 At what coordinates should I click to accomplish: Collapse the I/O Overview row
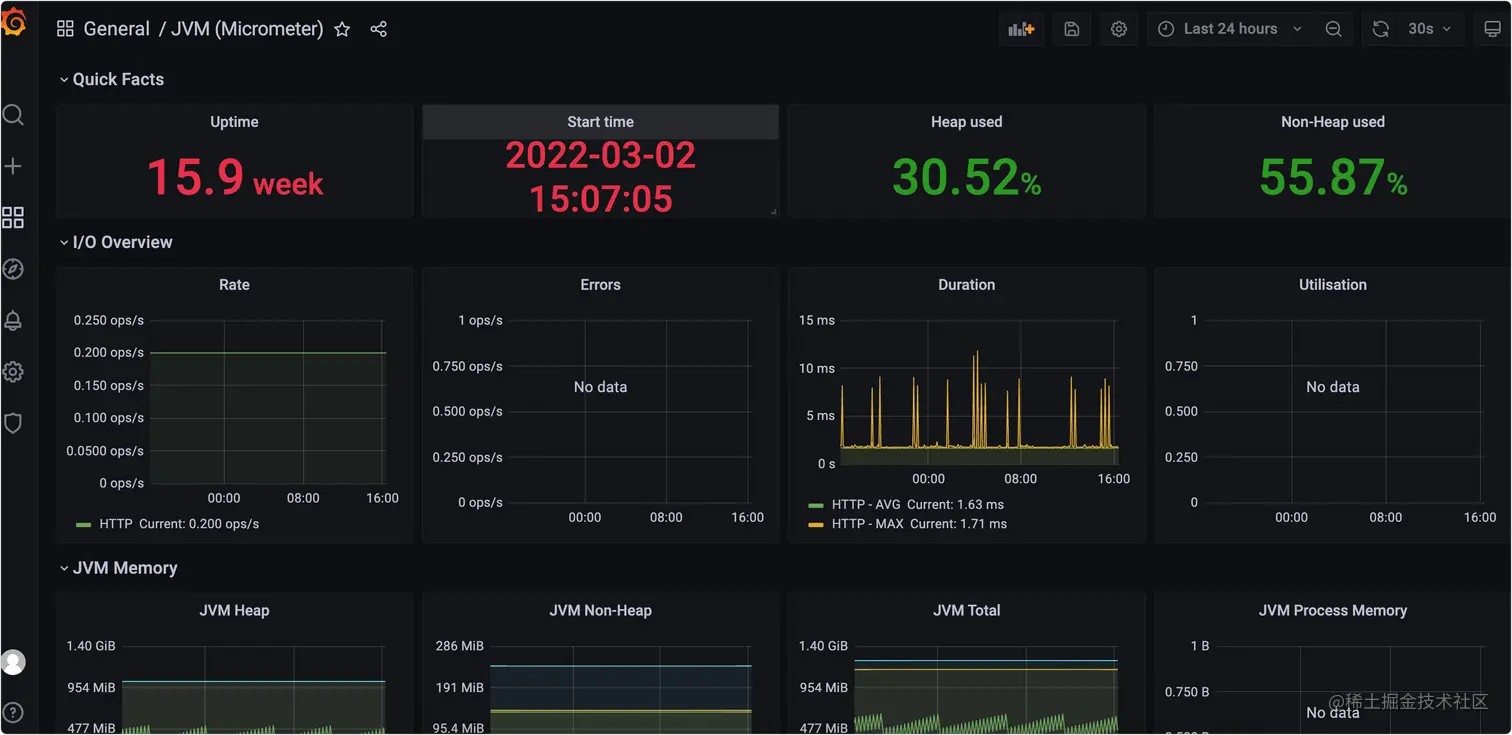[x=116, y=242]
